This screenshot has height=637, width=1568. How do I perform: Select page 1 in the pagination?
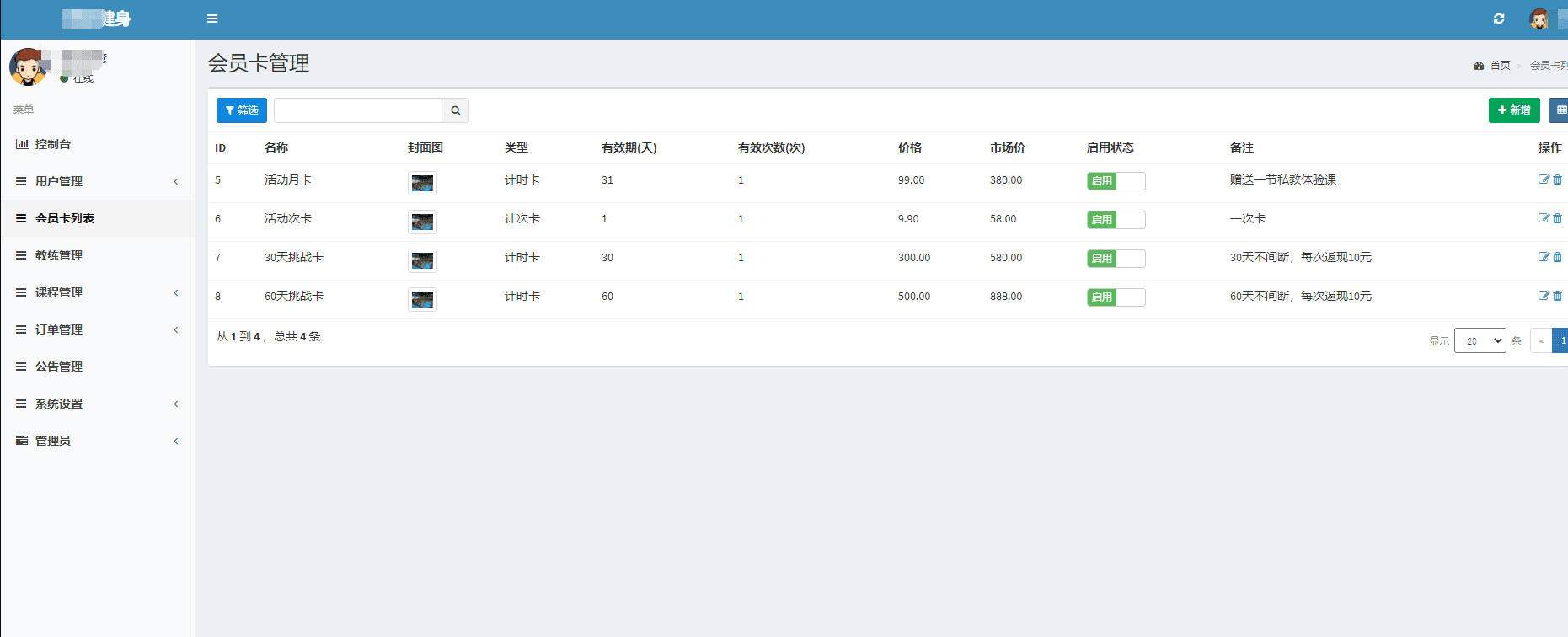click(1561, 340)
